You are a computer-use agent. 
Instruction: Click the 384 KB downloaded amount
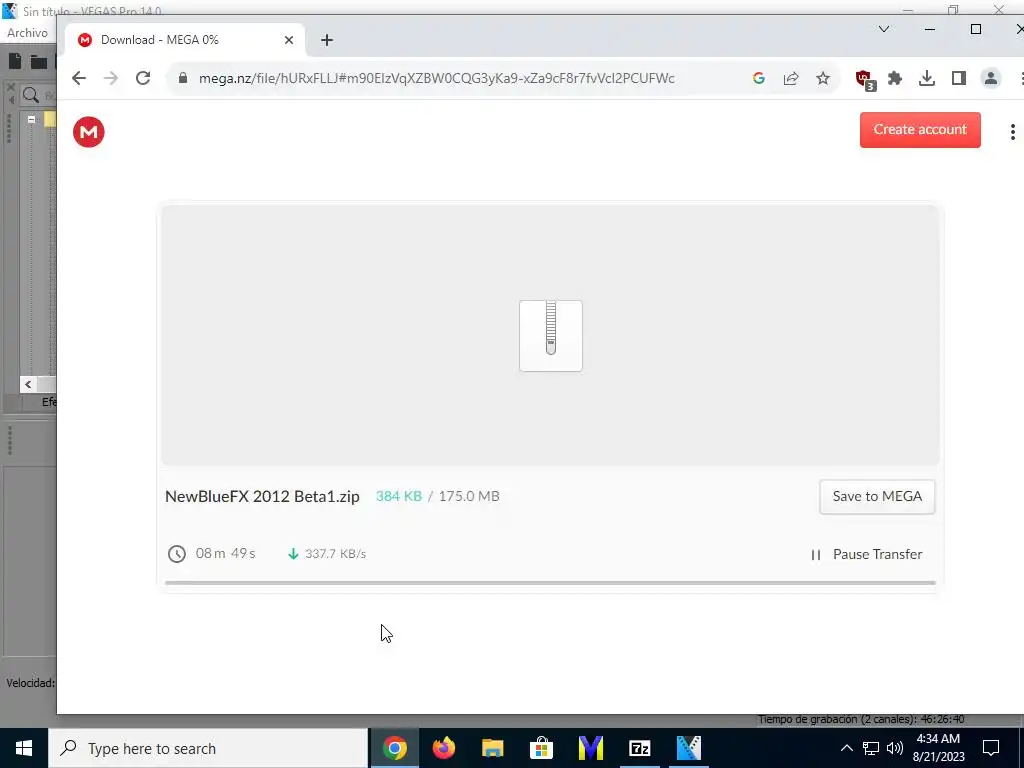click(398, 496)
